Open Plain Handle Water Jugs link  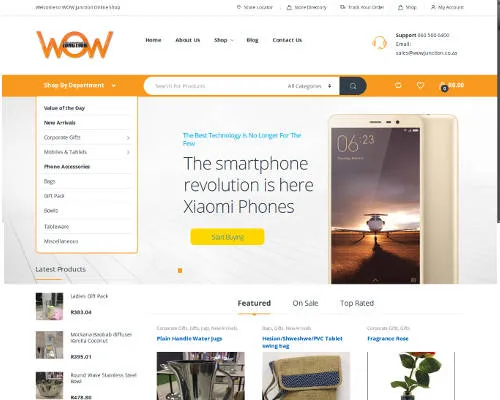[x=189, y=339]
